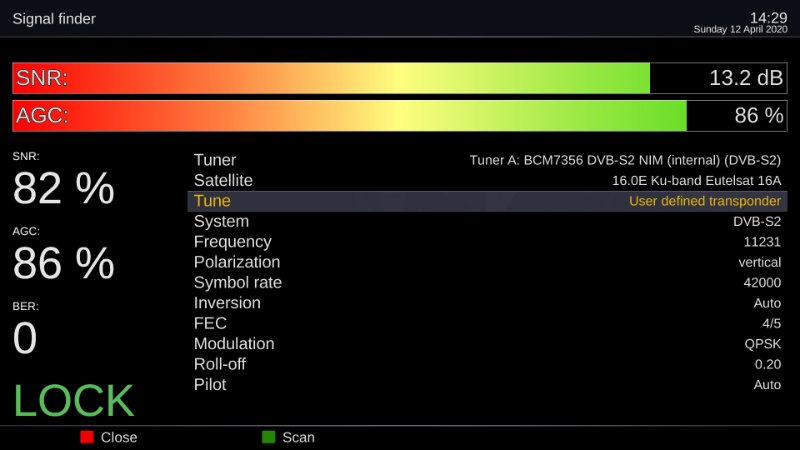This screenshot has width=800, height=450.
Task: Click the Scan label in footer
Action: (x=298, y=437)
